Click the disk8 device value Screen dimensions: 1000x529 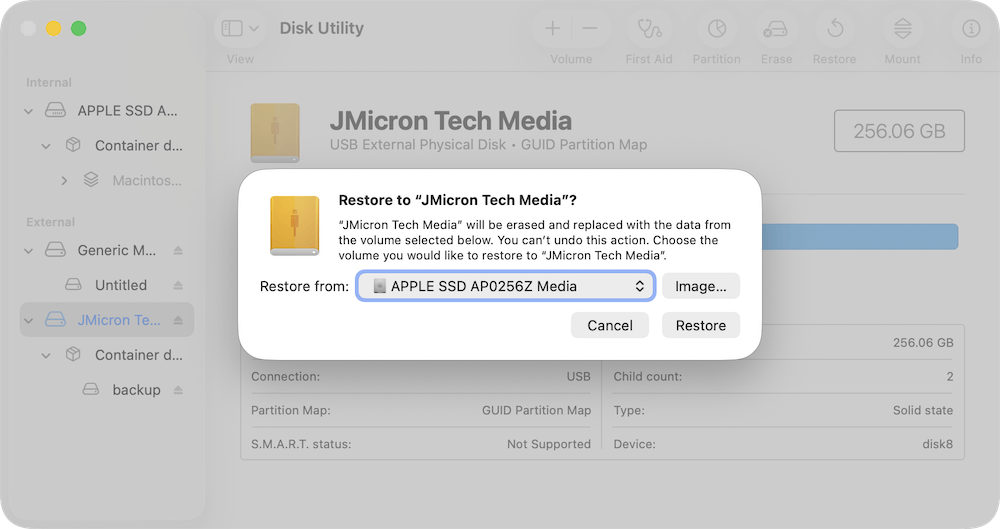pyautogui.click(x=937, y=444)
